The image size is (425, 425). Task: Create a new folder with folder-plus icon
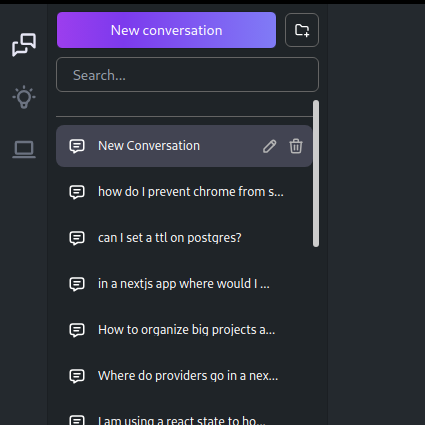[x=302, y=30]
